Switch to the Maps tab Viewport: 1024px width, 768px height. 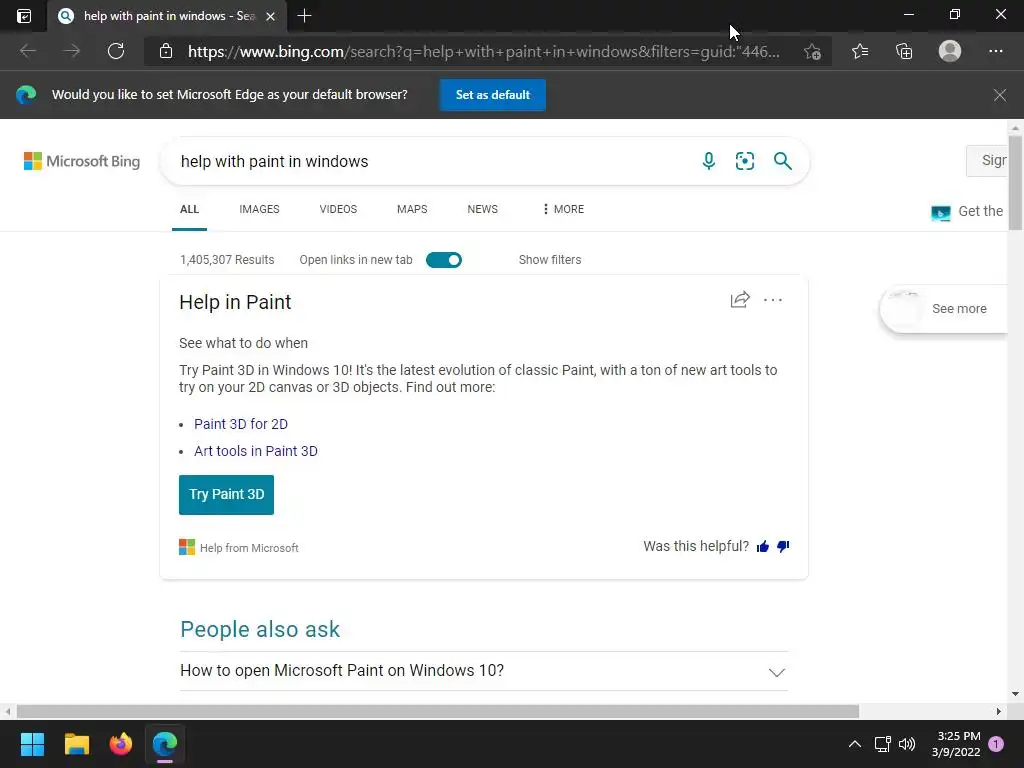tap(412, 209)
